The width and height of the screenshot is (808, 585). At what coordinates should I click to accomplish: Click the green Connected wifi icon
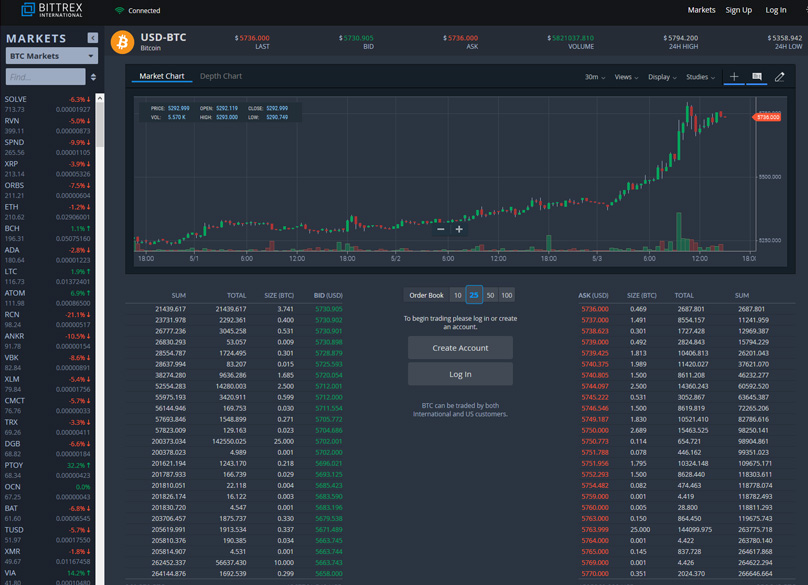click(x=119, y=10)
